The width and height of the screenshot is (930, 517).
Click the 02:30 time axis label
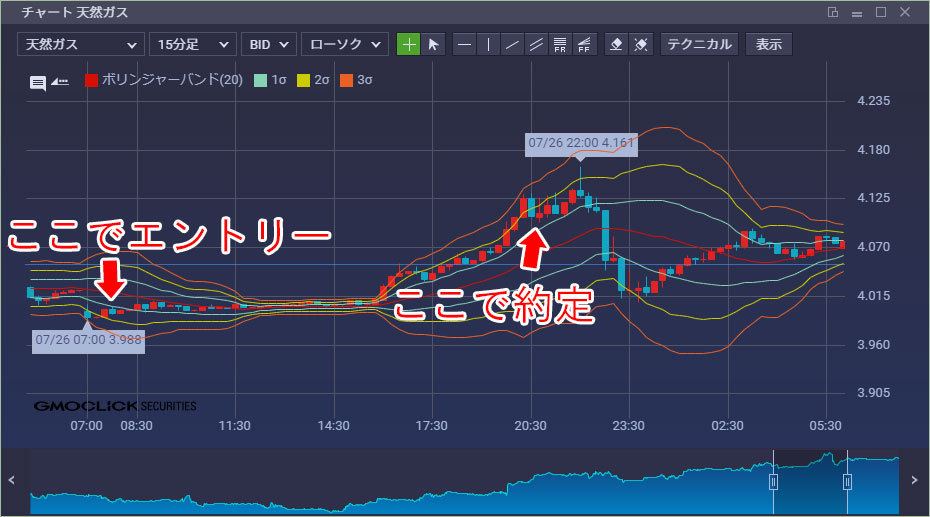click(x=727, y=426)
